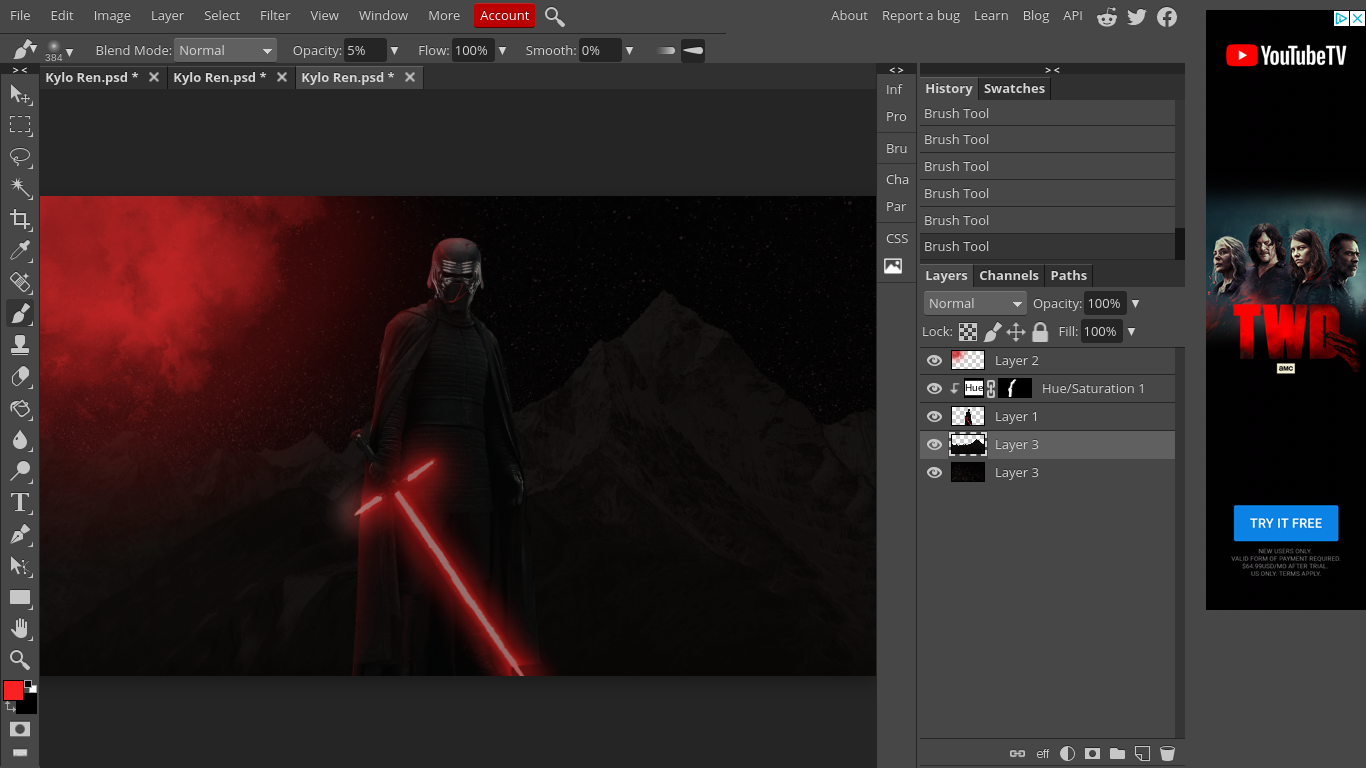Image resolution: width=1366 pixels, height=768 pixels.
Task: Open layer blend mode Normal dropdown
Action: click(975, 303)
